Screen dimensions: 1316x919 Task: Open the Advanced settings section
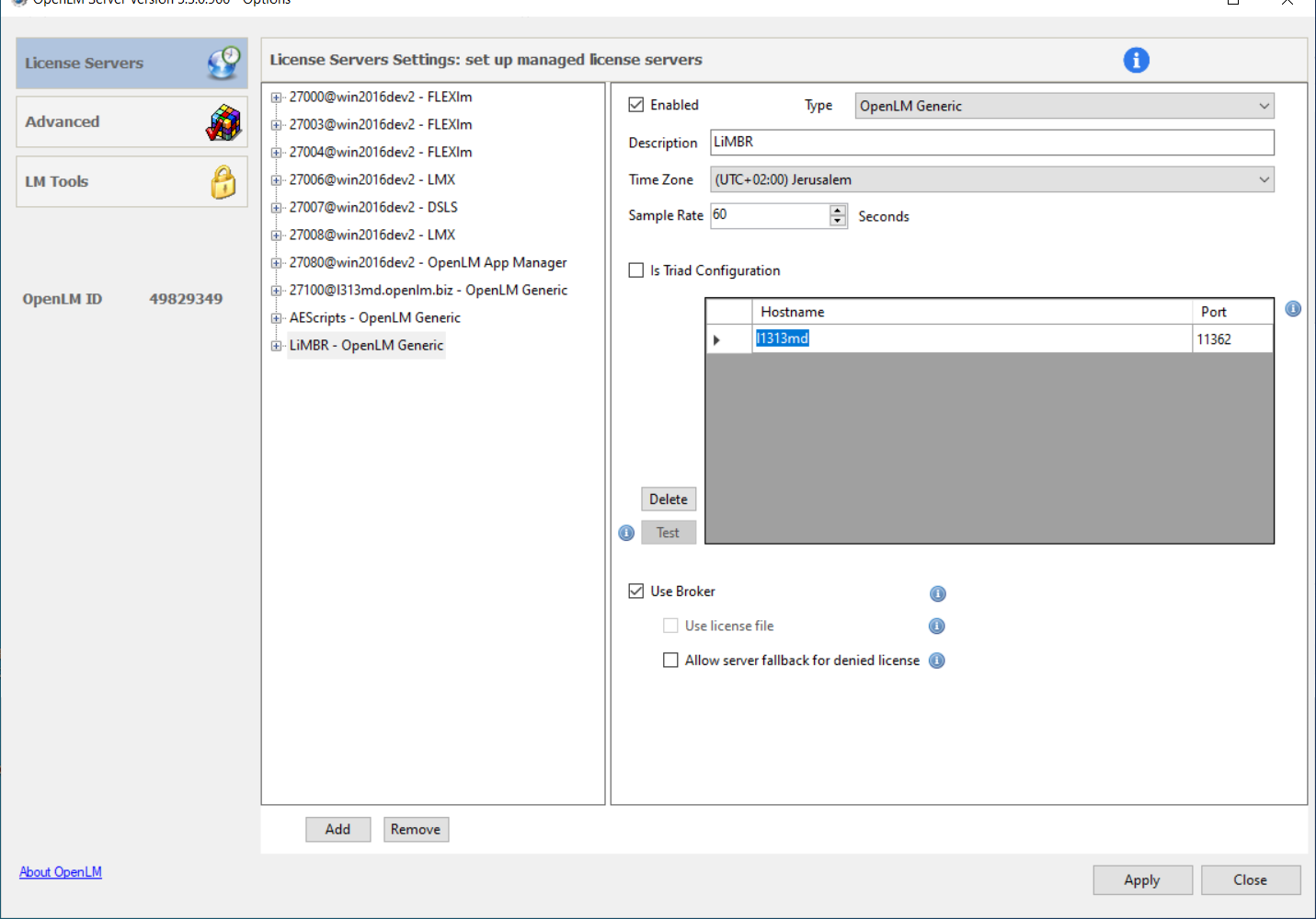(132, 122)
